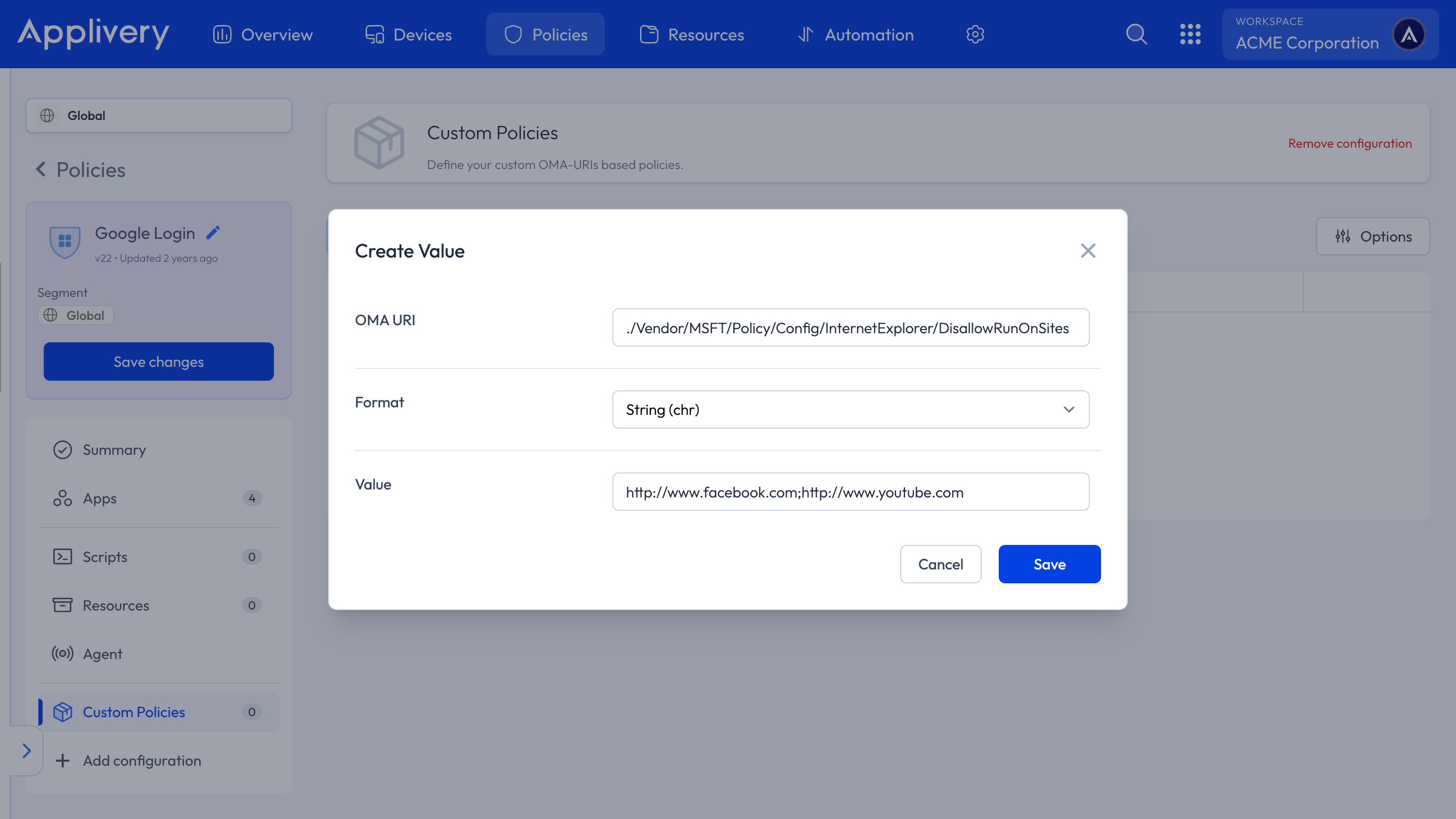Click into the OMA URI input field
The height and width of the screenshot is (819, 1456).
[850, 327]
